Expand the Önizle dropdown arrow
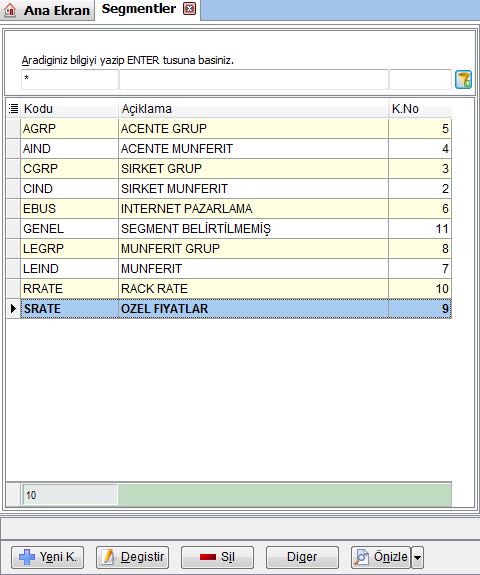The height and width of the screenshot is (575, 480). click(x=417, y=557)
